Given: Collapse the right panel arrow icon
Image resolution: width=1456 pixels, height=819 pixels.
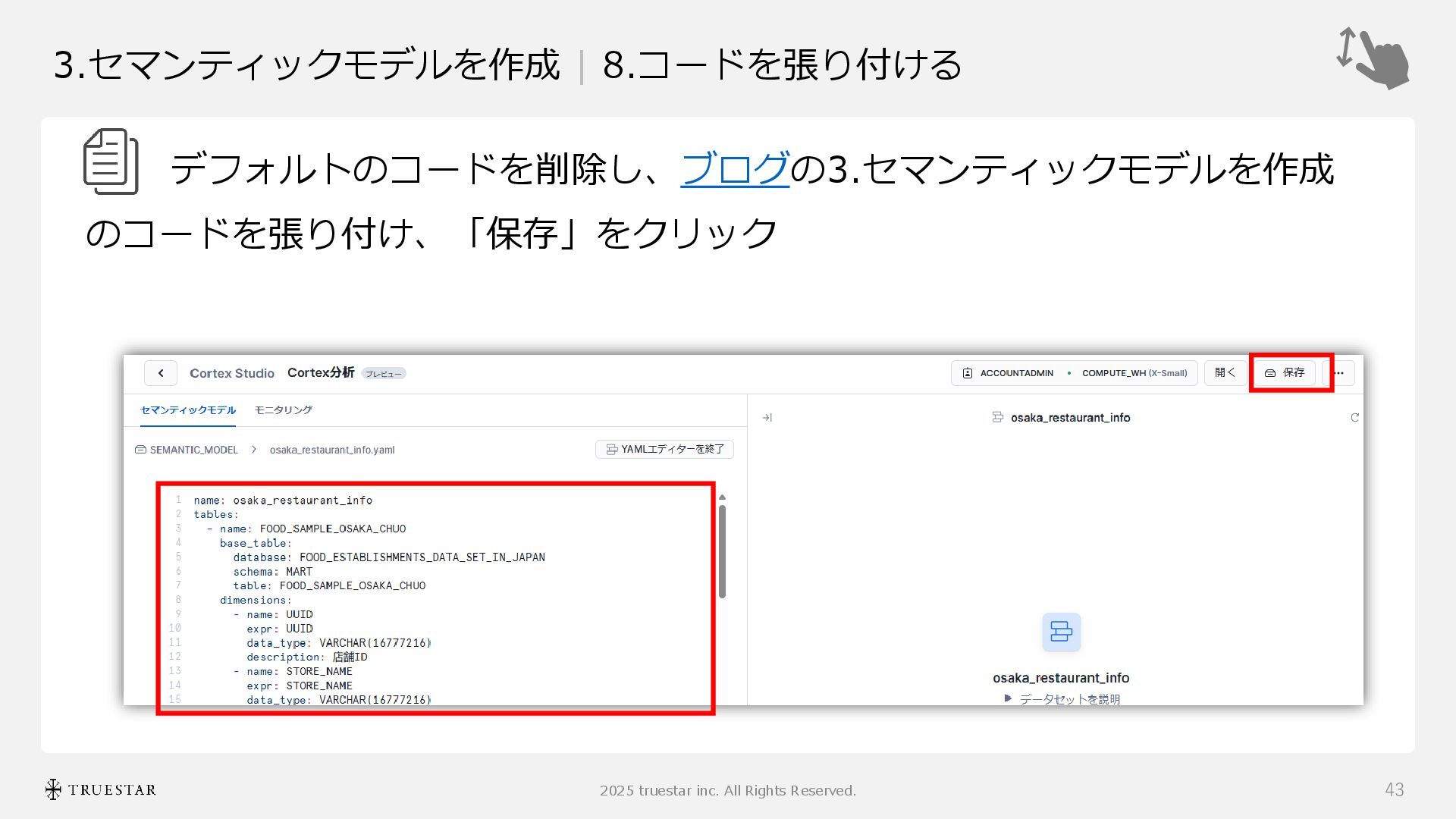Looking at the screenshot, I should pos(767,418).
